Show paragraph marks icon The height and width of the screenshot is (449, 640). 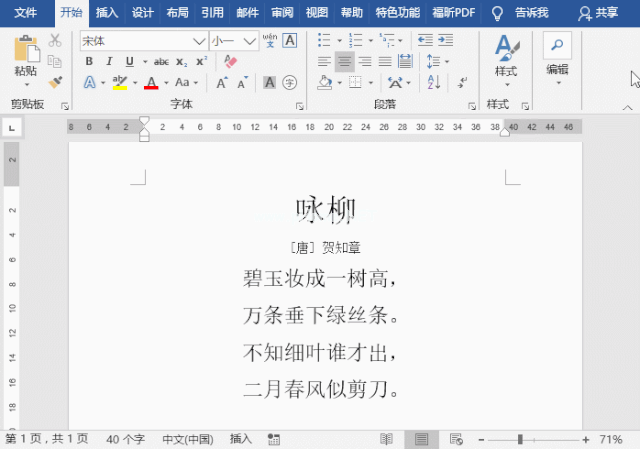(462, 82)
